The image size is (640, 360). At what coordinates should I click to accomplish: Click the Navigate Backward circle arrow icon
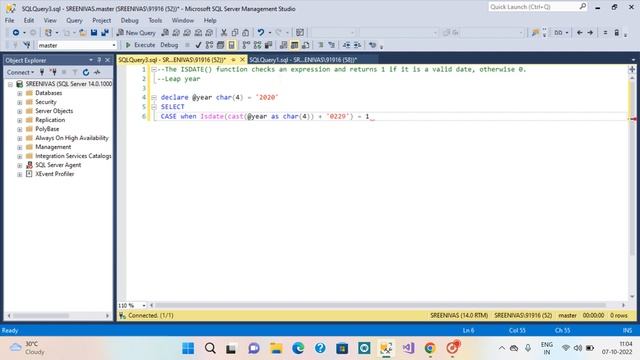click(16, 33)
